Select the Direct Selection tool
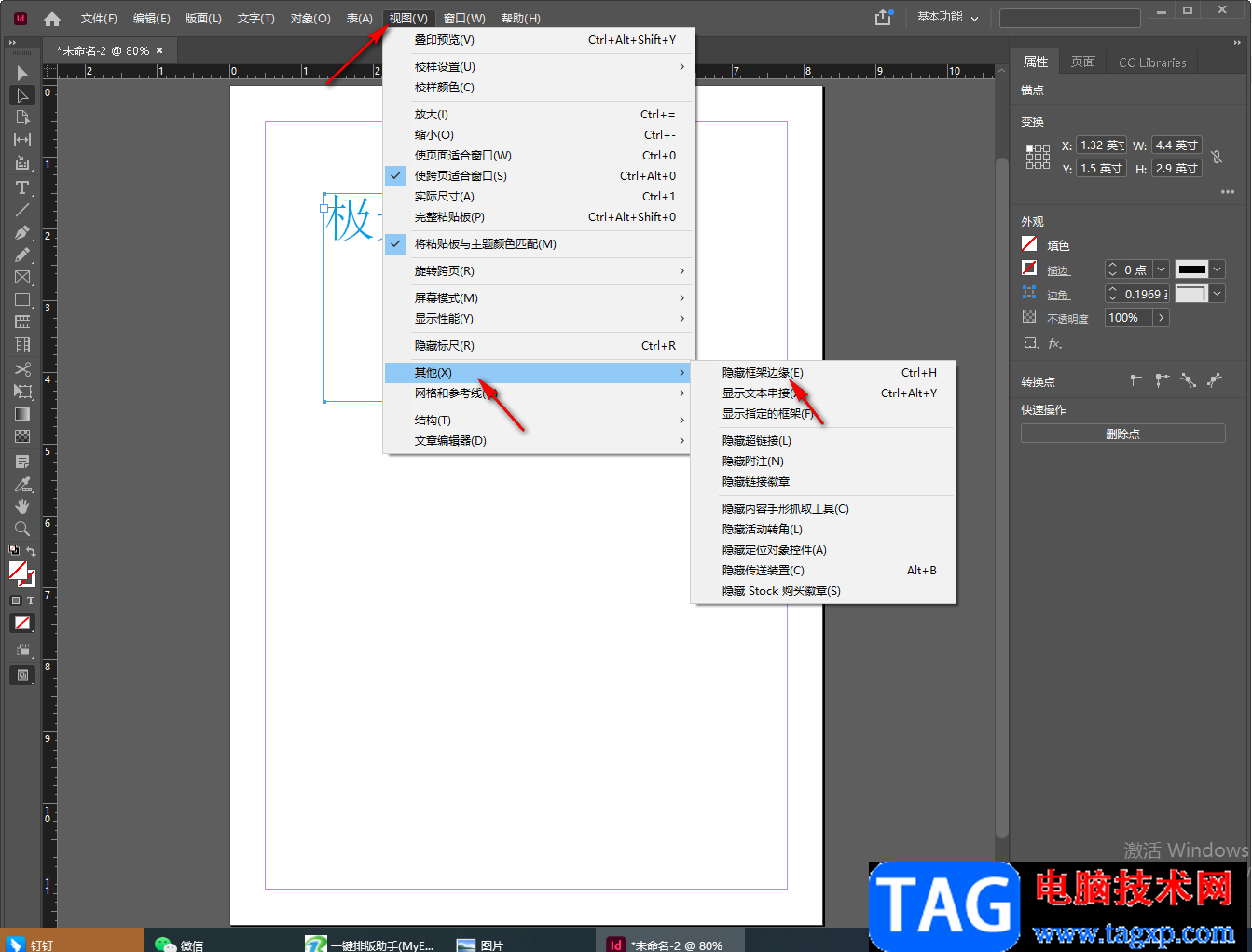 [22, 95]
